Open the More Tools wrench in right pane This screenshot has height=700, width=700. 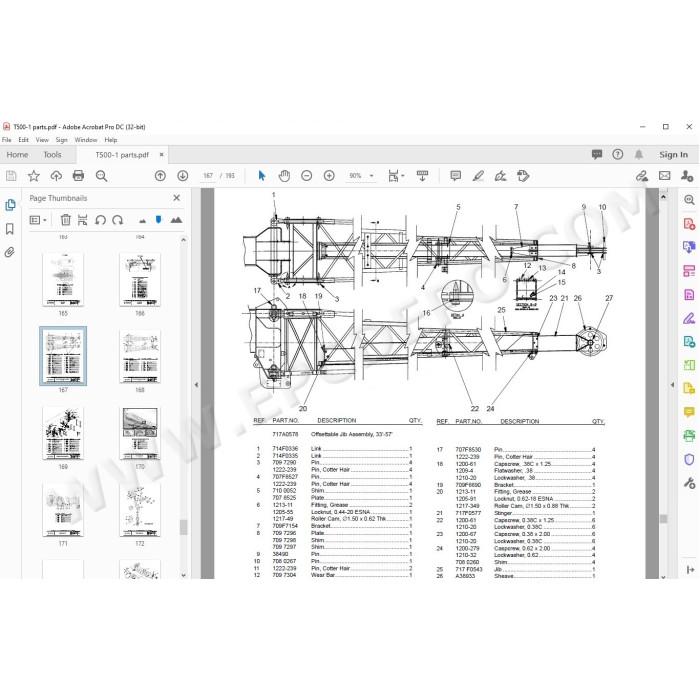[x=689, y=483]
